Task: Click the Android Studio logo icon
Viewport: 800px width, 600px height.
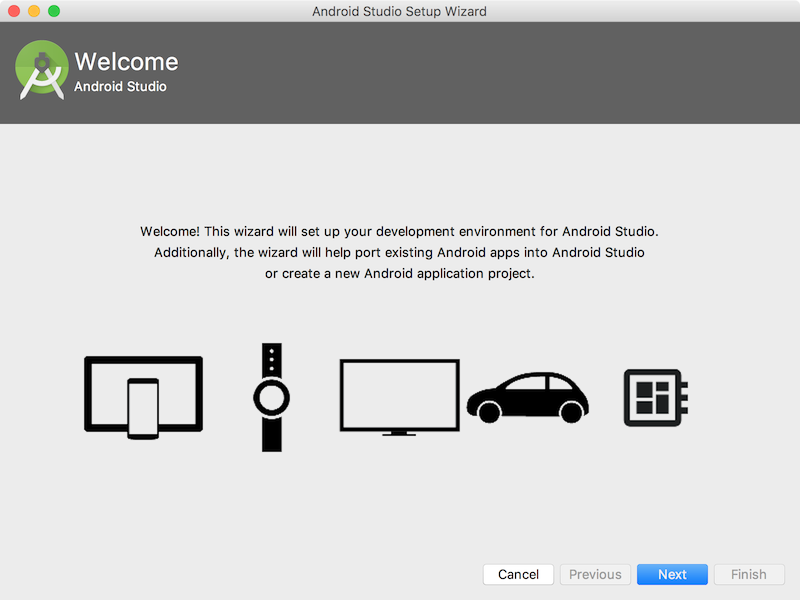Action: [42, 70]
